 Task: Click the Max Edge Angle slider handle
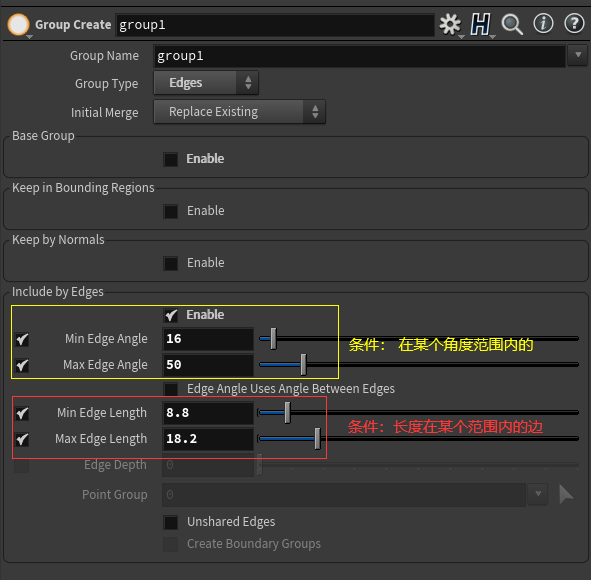click(303, 364)
